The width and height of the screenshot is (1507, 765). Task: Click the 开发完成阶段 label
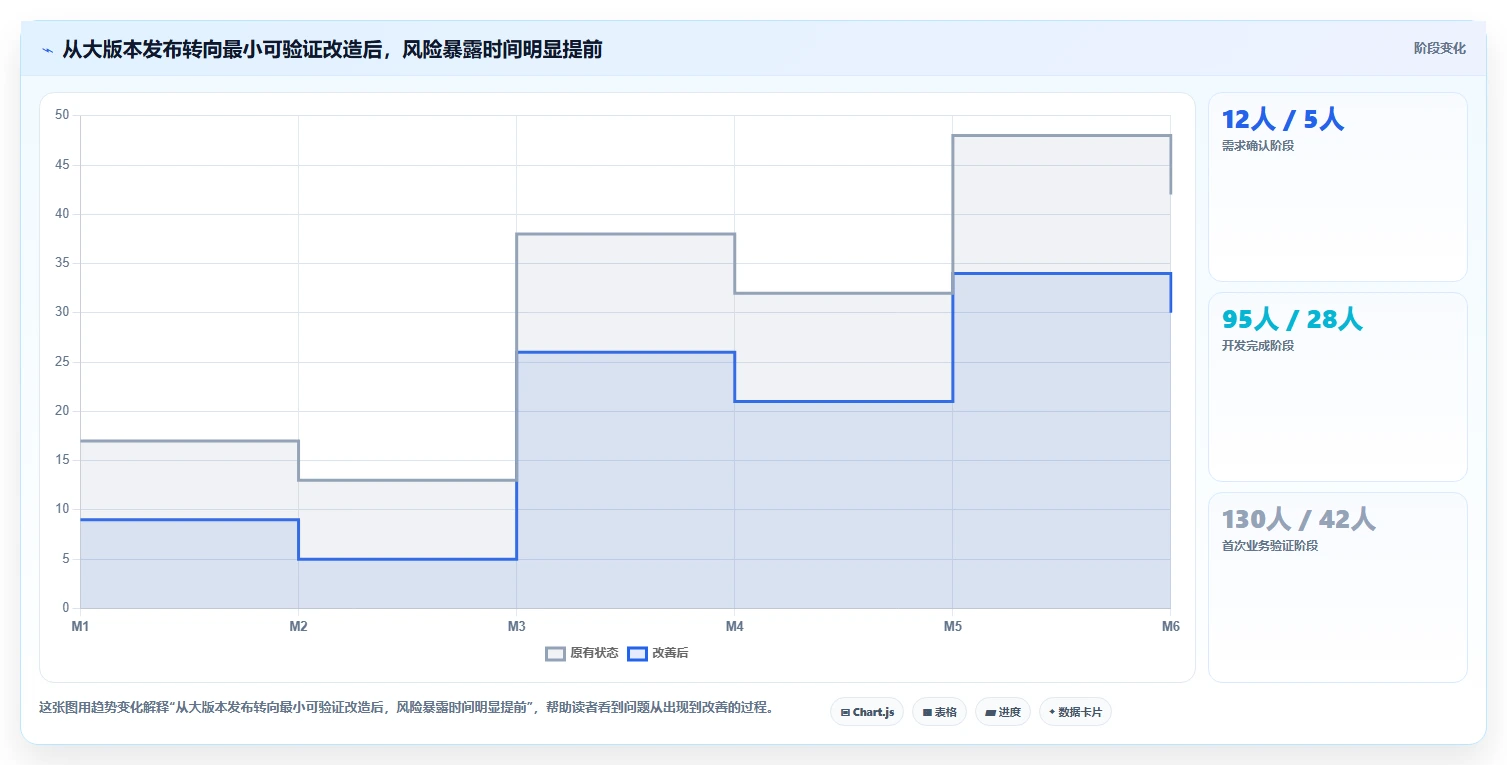pos(1258,346)
